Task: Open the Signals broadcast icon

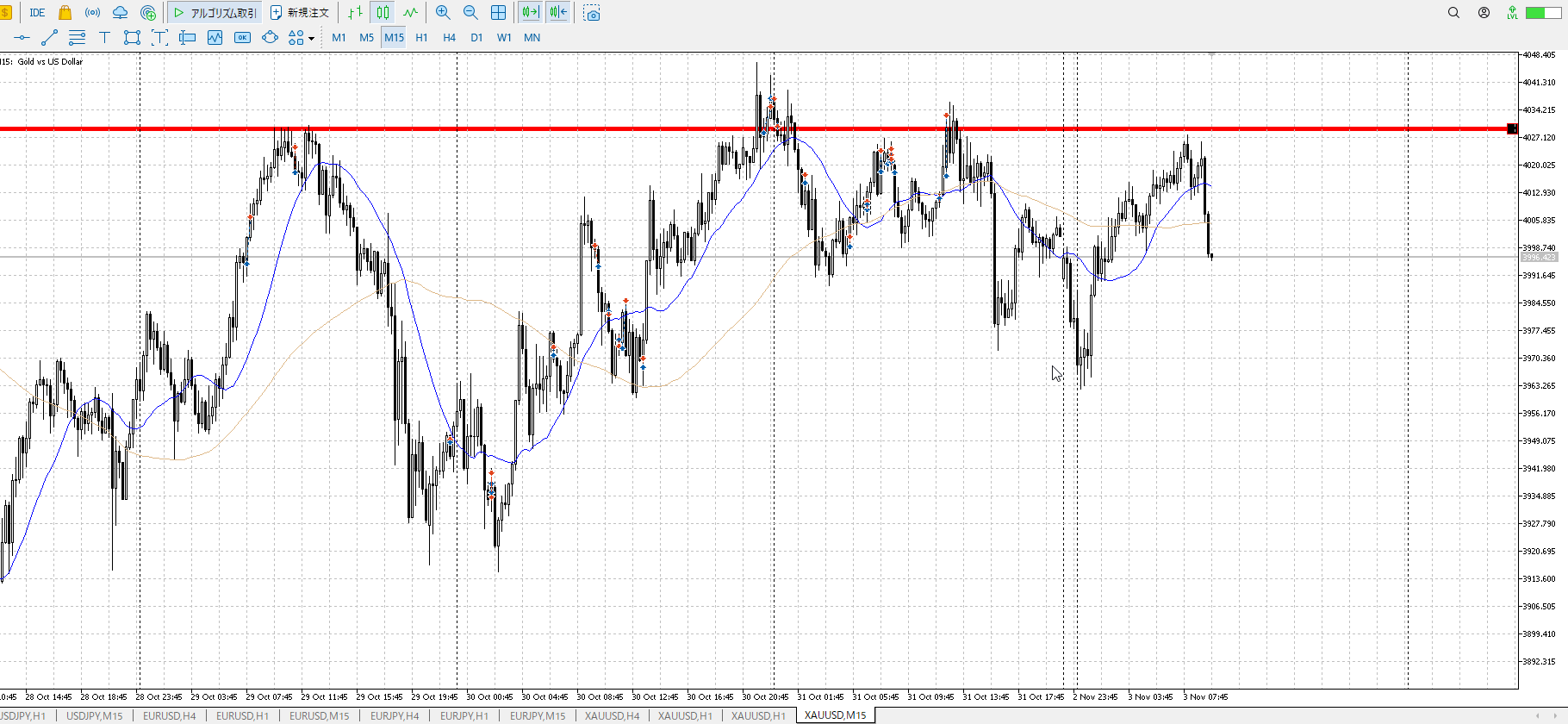Action: click(x=92, y=13)
